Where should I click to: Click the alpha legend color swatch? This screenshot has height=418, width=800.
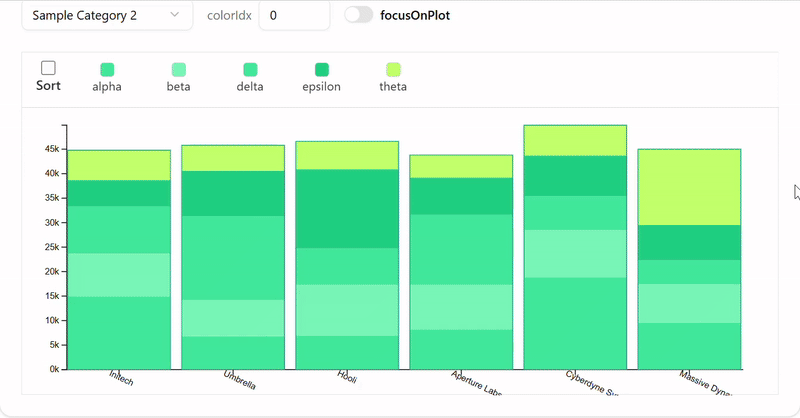pos(107,69)
